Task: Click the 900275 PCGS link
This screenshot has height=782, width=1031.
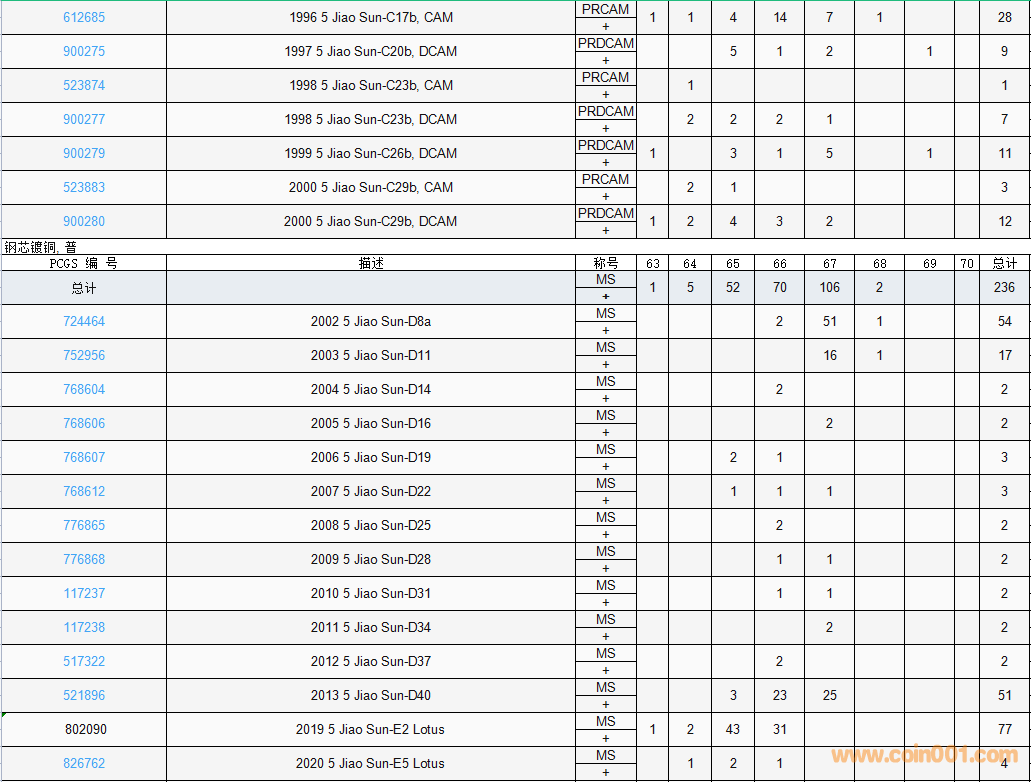Action: point(84,51)
